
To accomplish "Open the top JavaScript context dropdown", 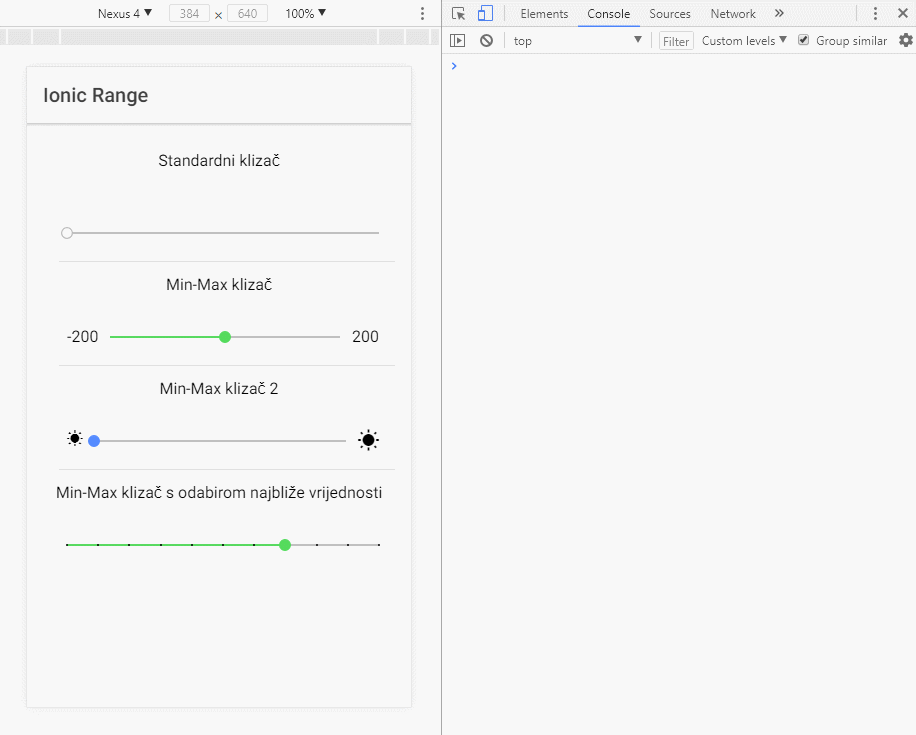I will pos(577,41).
